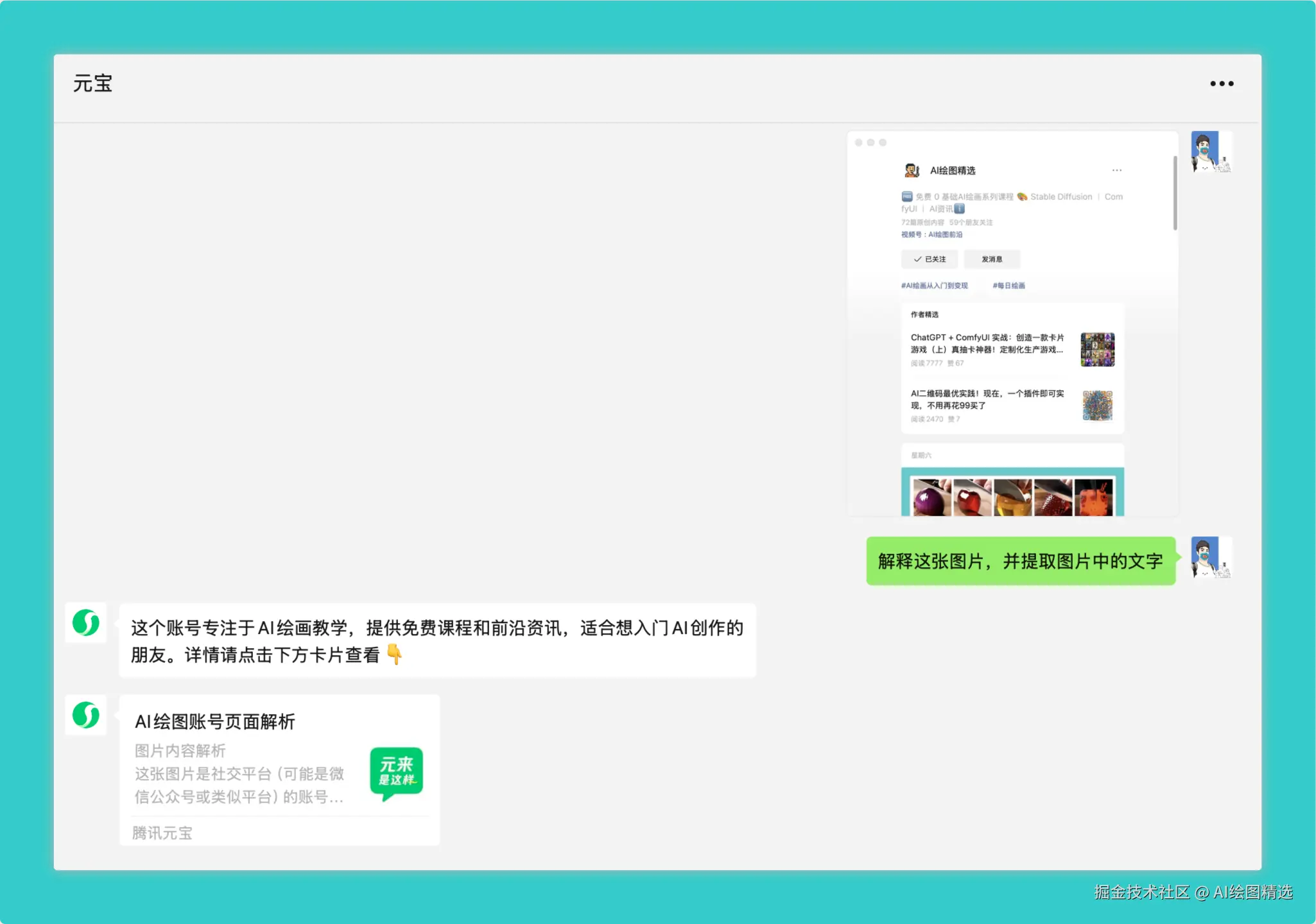Open the sent screenshot image message
1316x924 pixels.
1013,324
